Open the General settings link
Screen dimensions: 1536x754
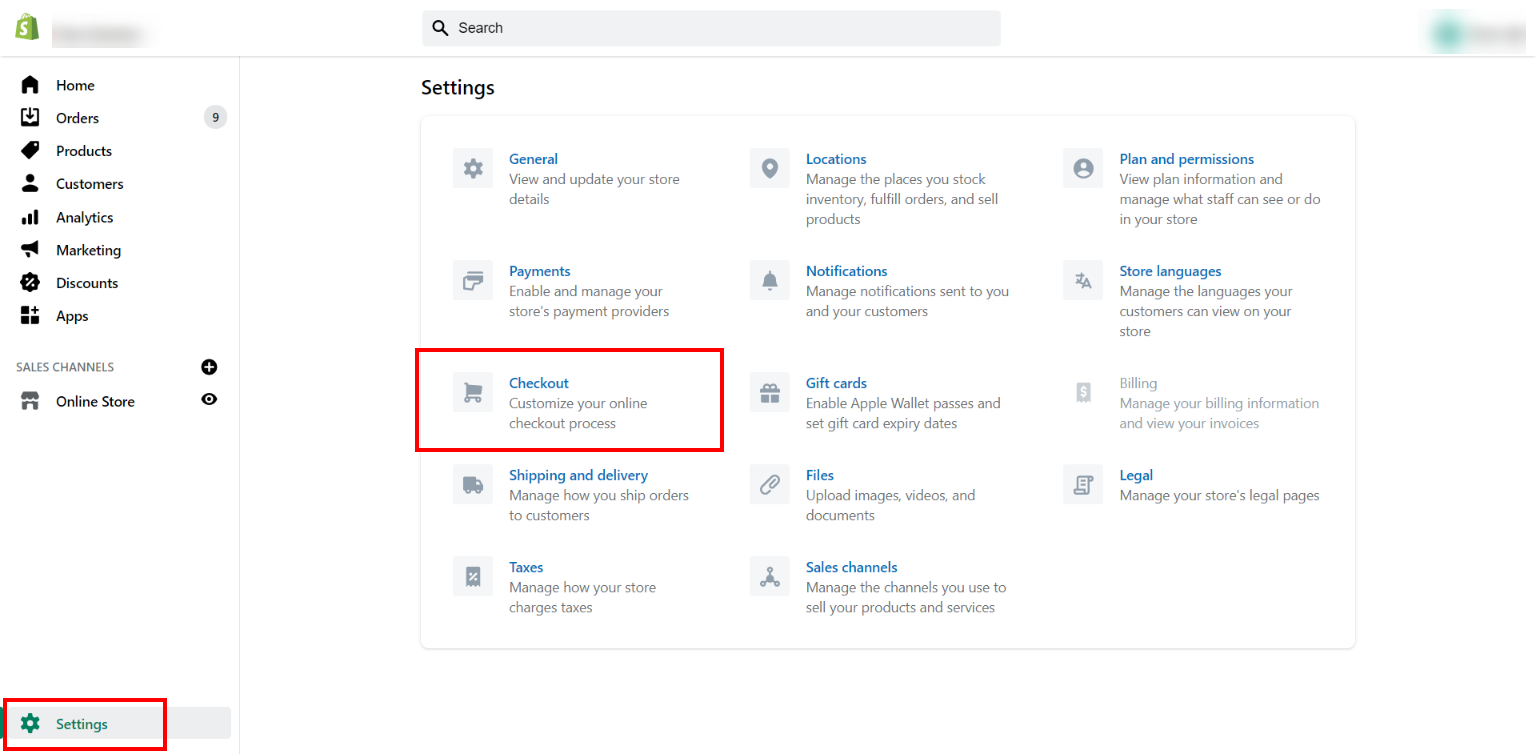pyautogui.click(x=533, y=158)
